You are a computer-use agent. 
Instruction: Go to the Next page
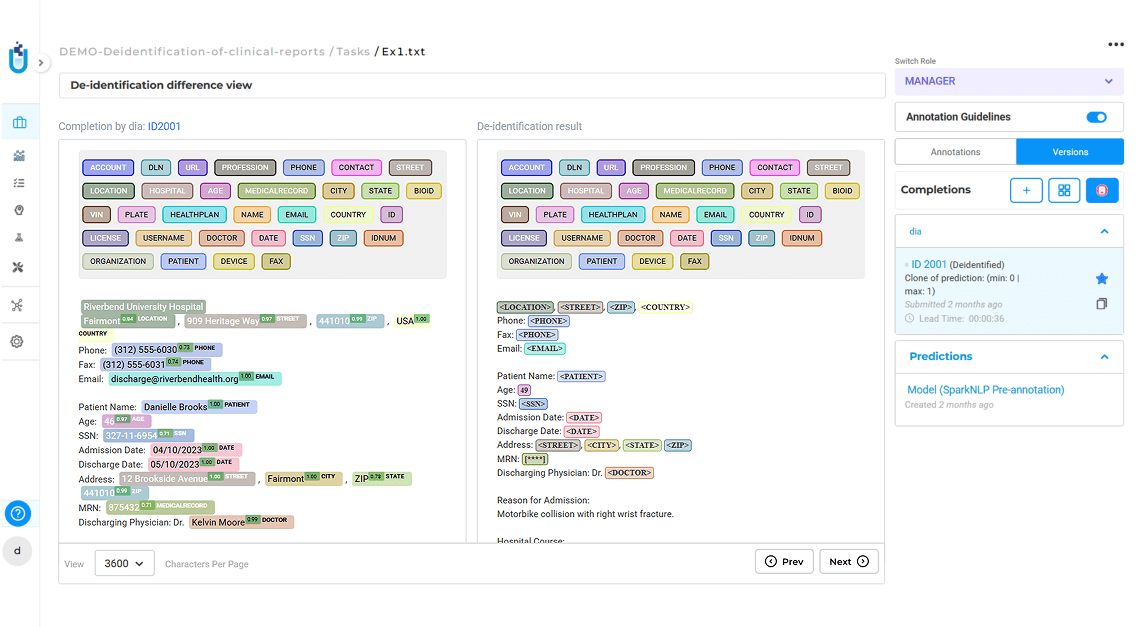point(849,562)
